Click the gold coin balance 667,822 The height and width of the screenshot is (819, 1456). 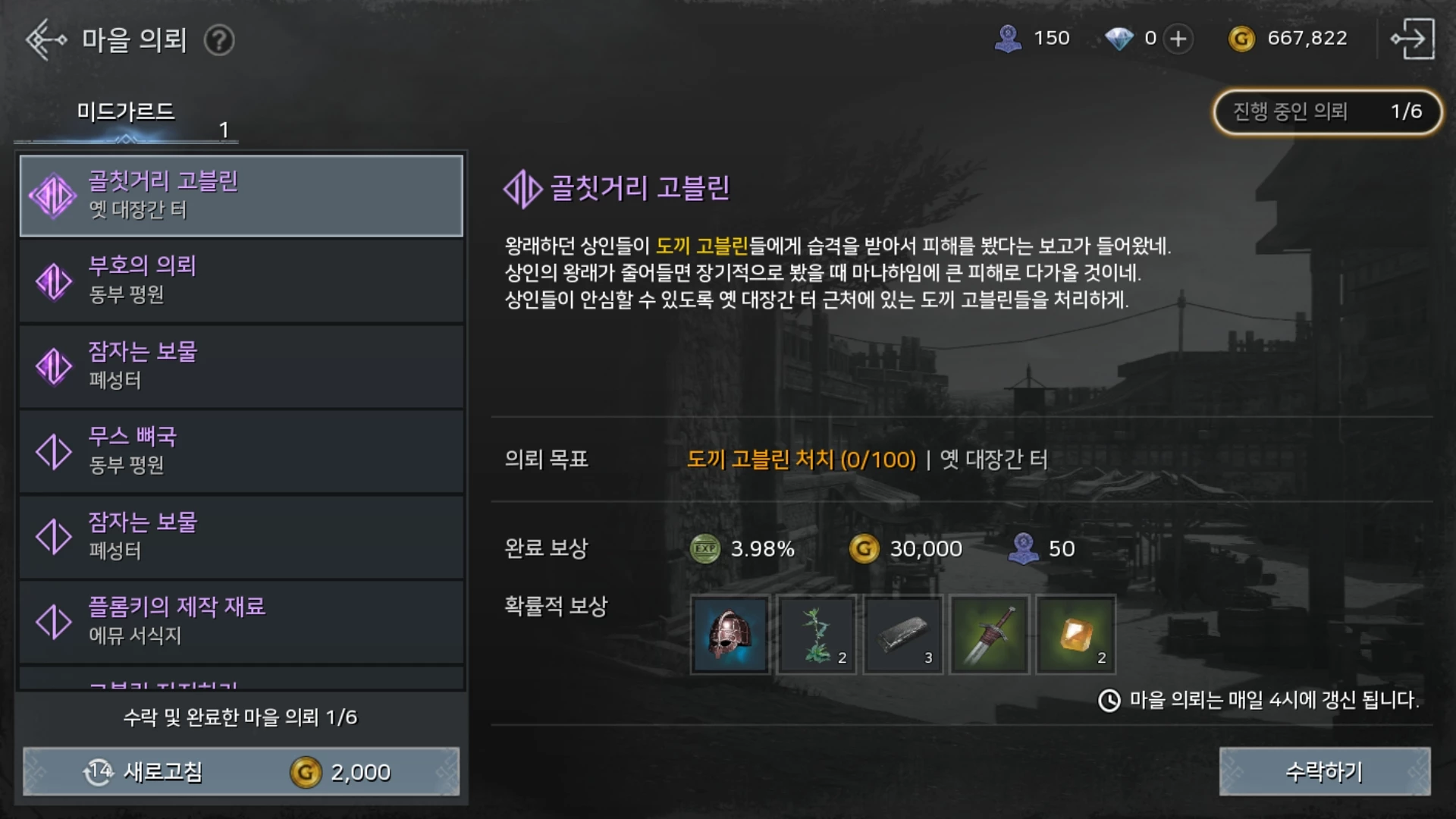[1288, 39]
